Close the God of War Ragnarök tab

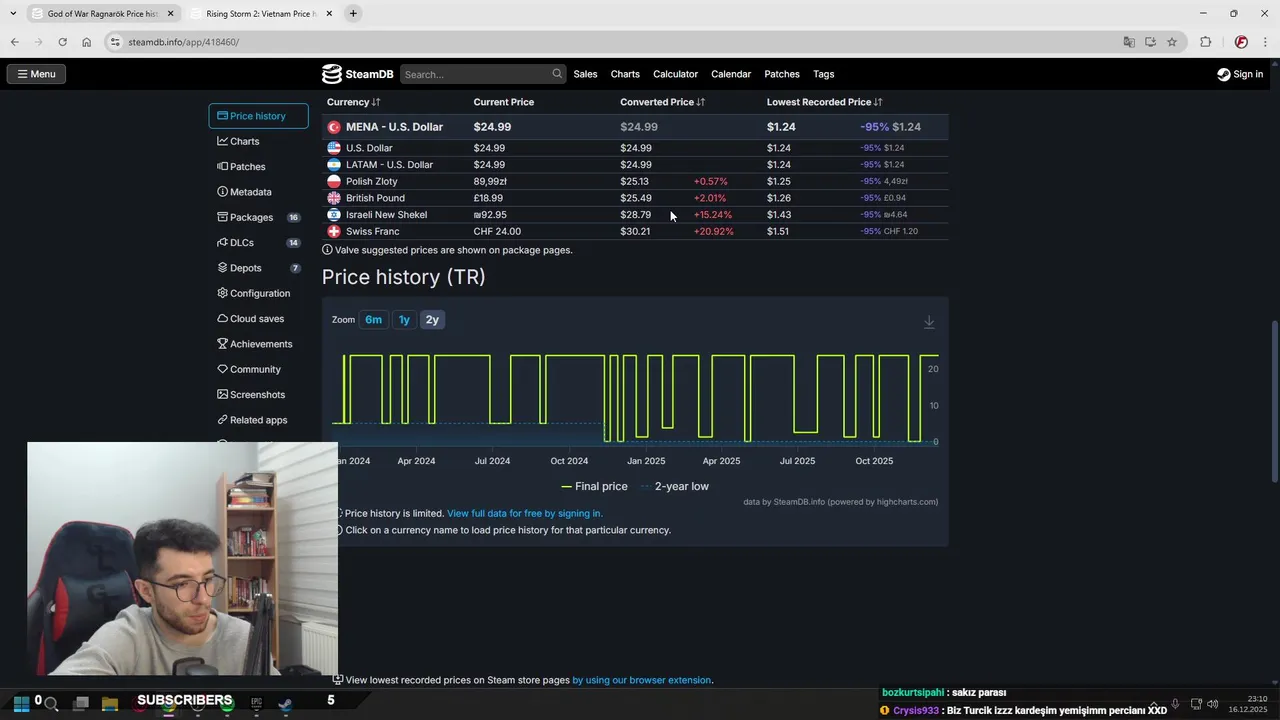[170, 14]
